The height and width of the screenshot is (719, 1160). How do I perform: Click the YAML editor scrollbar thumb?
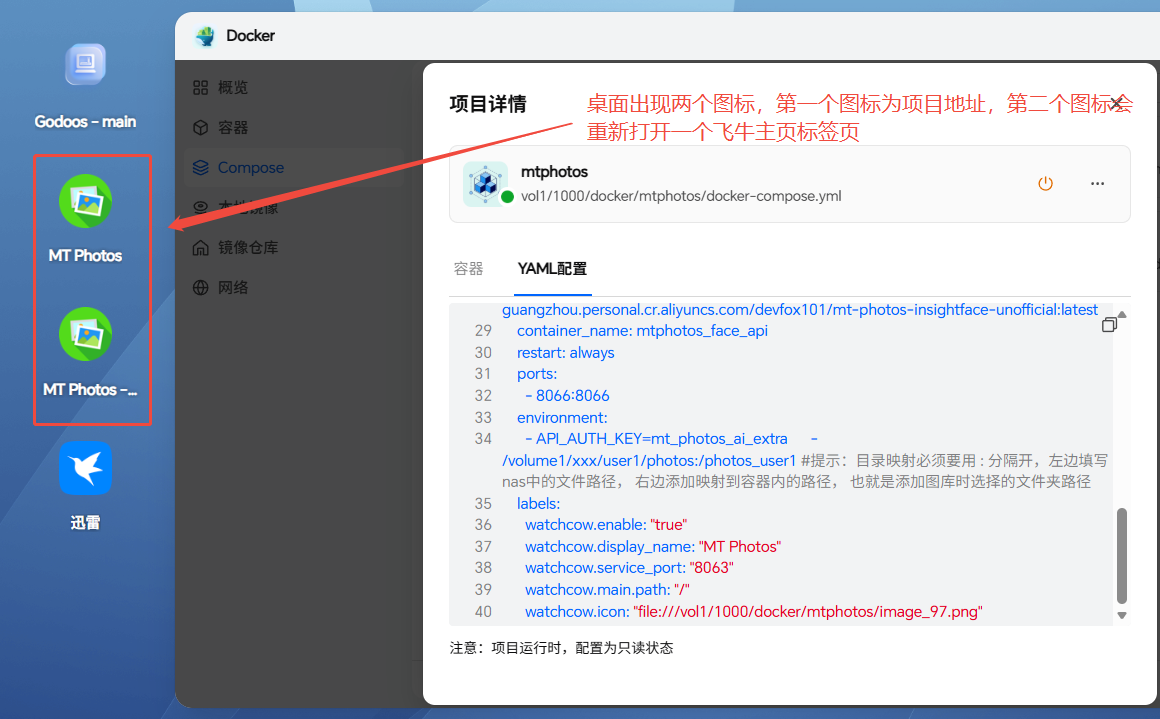pyautogui.click(x=1122, y=556)
